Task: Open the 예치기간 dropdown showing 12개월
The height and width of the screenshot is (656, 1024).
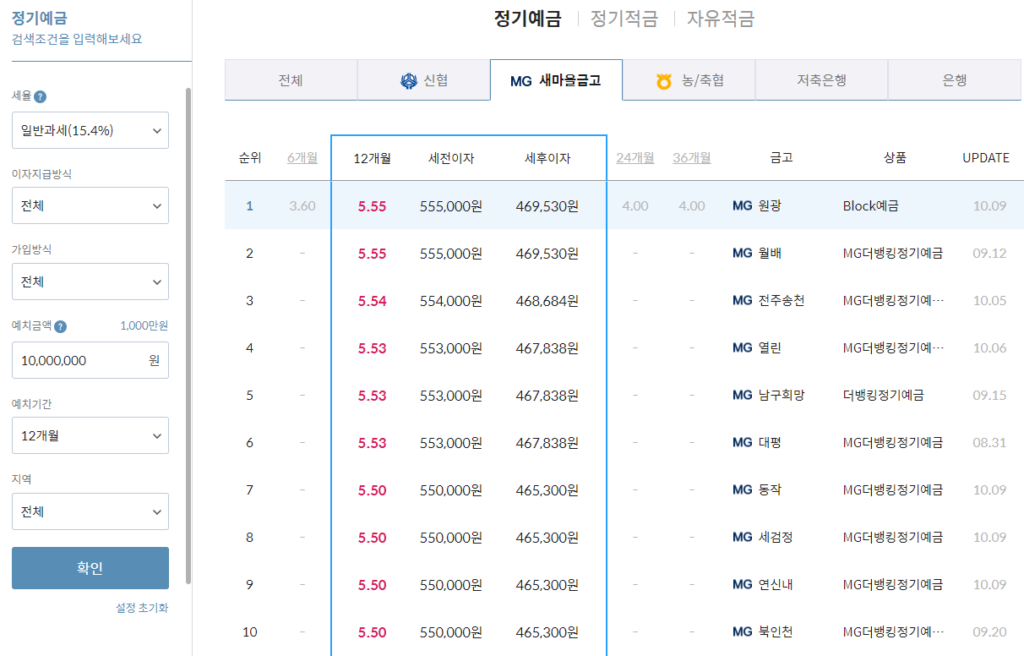Action: pyautogui.click(x=90, y=435)
